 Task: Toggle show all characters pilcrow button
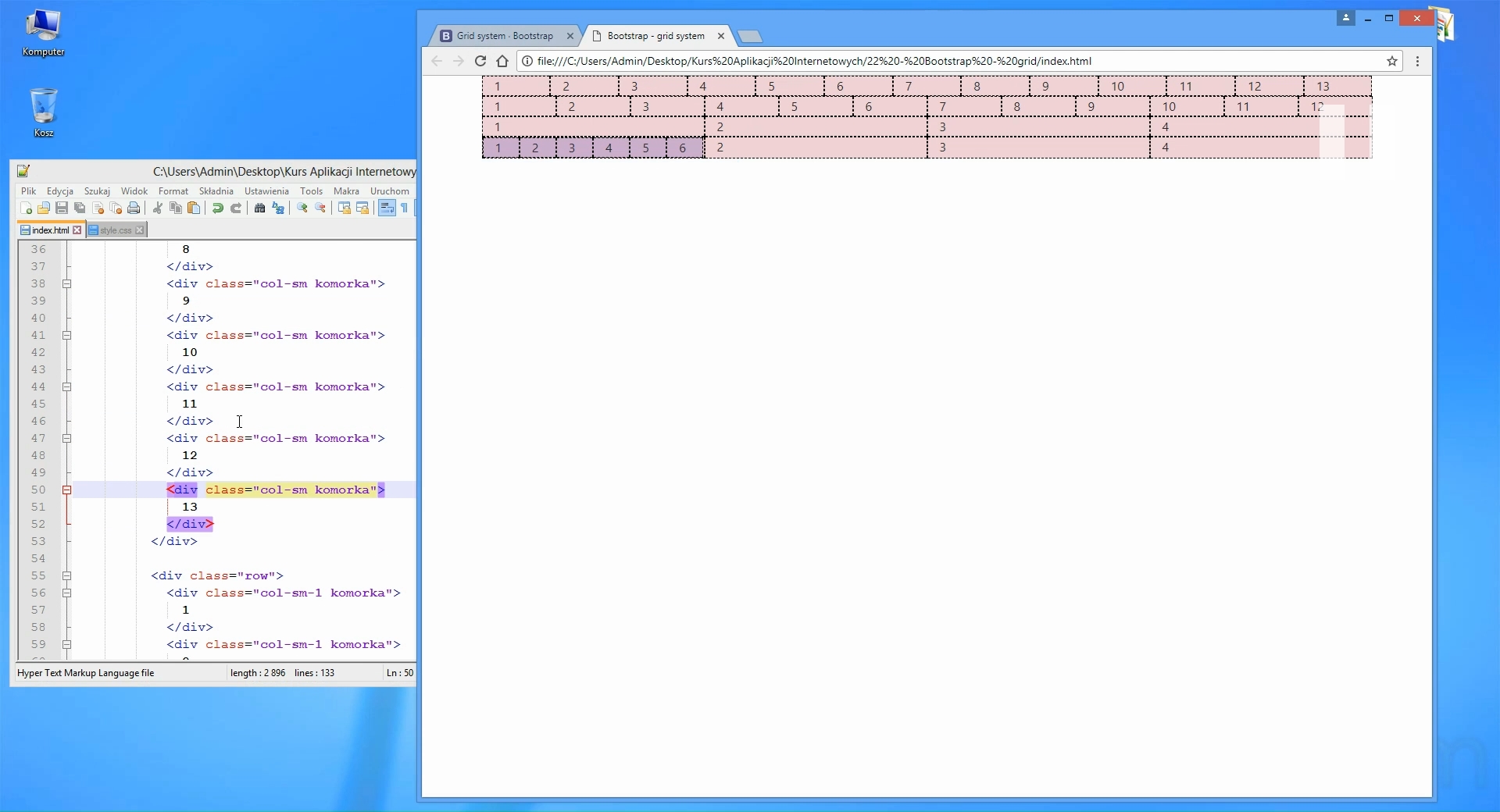(x=405, y=208)
